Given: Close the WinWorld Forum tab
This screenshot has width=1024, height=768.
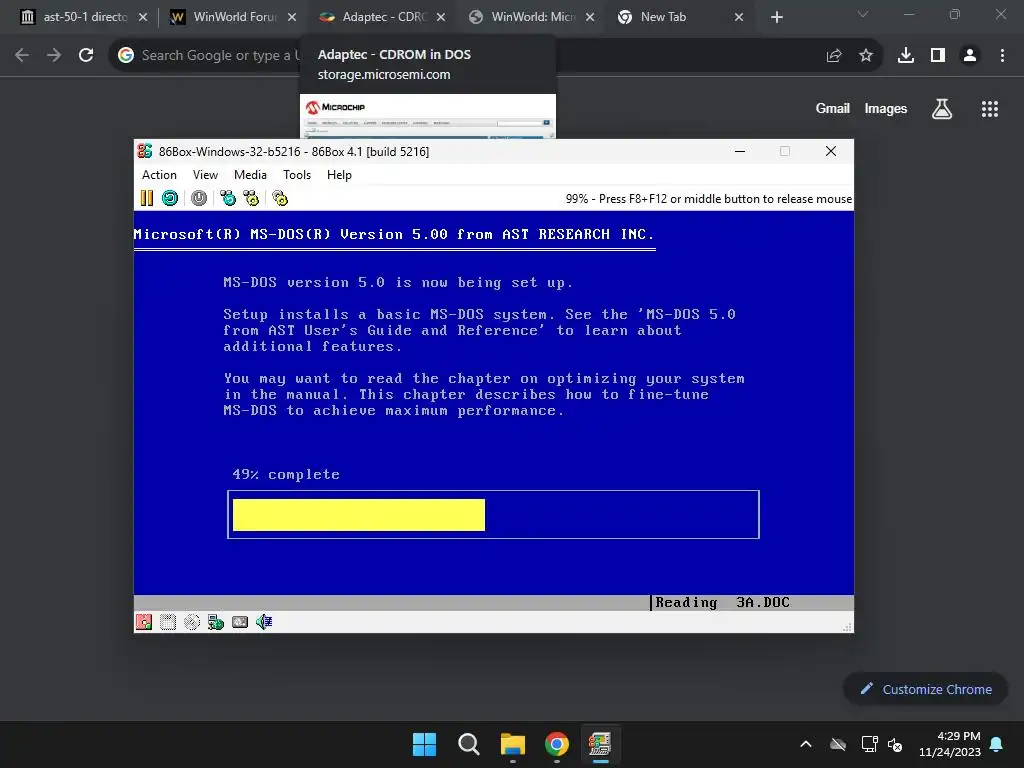Looking at the screenshot, I should pos(292,17).
